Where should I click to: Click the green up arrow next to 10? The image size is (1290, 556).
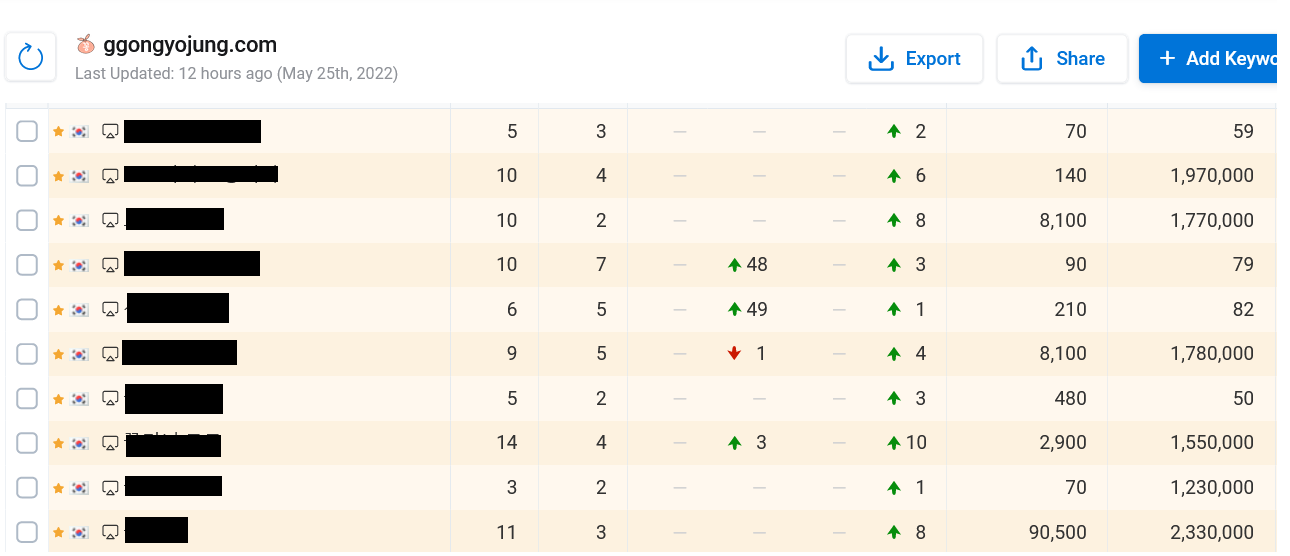point(894,442)
